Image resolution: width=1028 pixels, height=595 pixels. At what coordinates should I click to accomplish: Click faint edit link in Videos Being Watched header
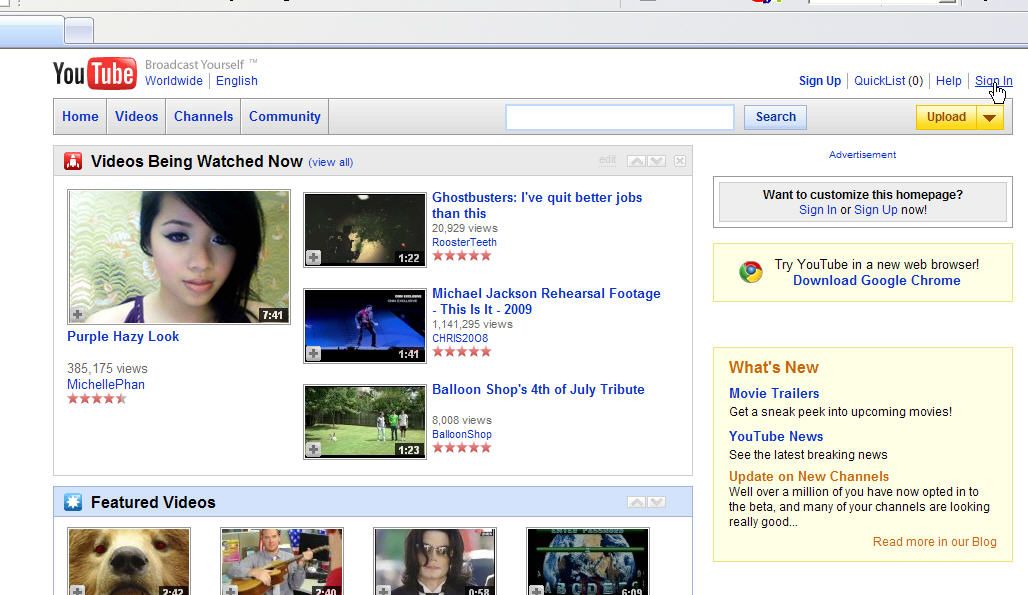tap(607, 161)
